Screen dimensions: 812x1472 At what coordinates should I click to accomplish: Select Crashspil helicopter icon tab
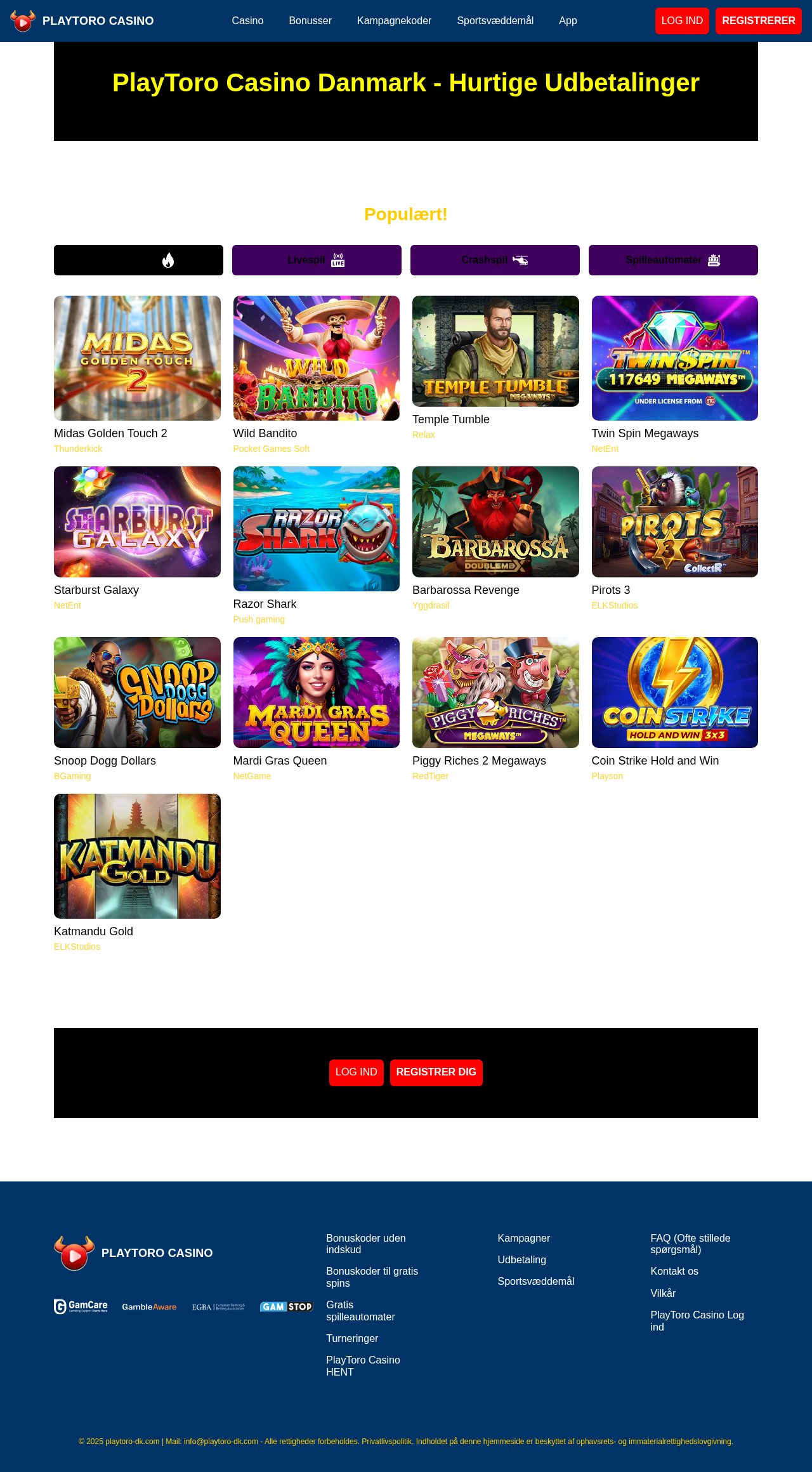(x=495, y=260)
